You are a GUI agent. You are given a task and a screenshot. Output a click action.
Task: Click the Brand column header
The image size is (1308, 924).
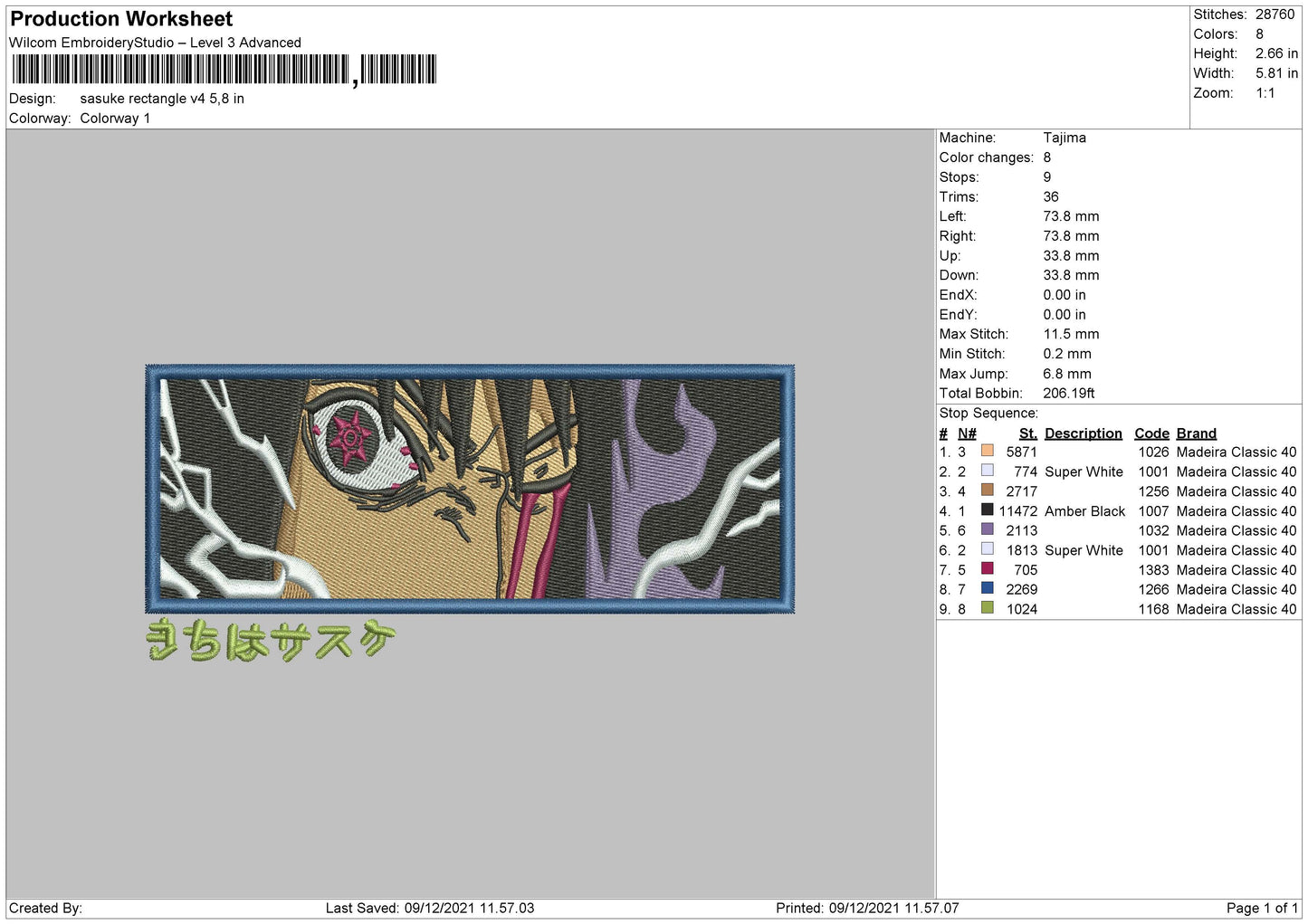point(1197,433)
